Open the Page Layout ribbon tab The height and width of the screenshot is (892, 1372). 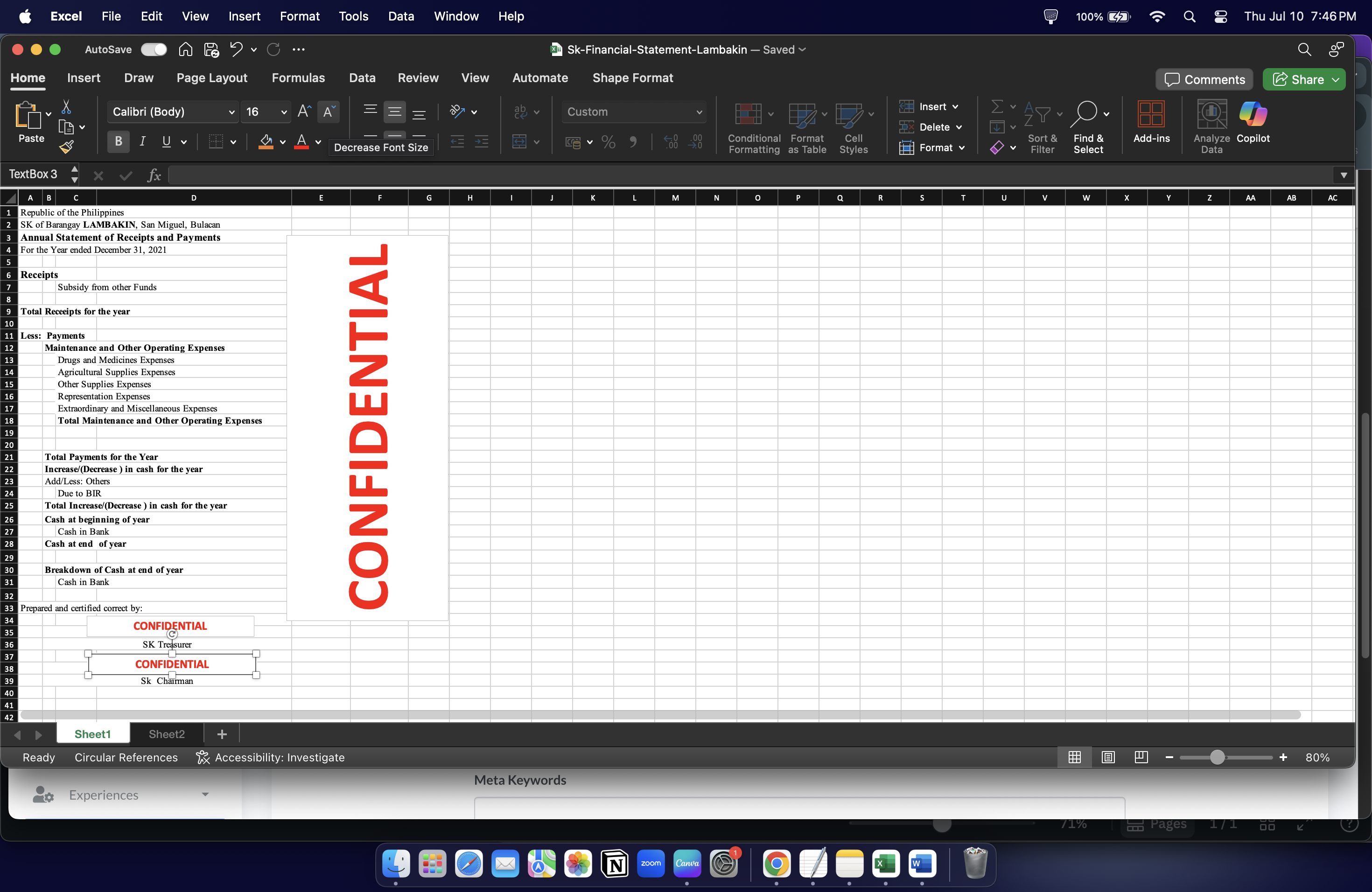coord(211,78)
